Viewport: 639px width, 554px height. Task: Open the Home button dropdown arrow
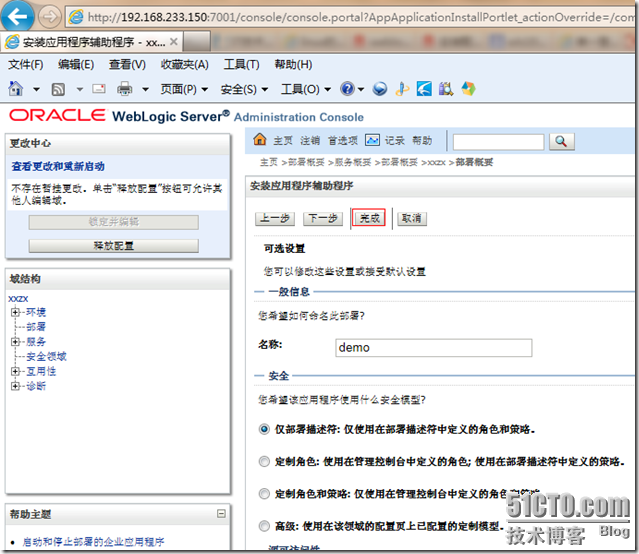click(x=36, y=89)
